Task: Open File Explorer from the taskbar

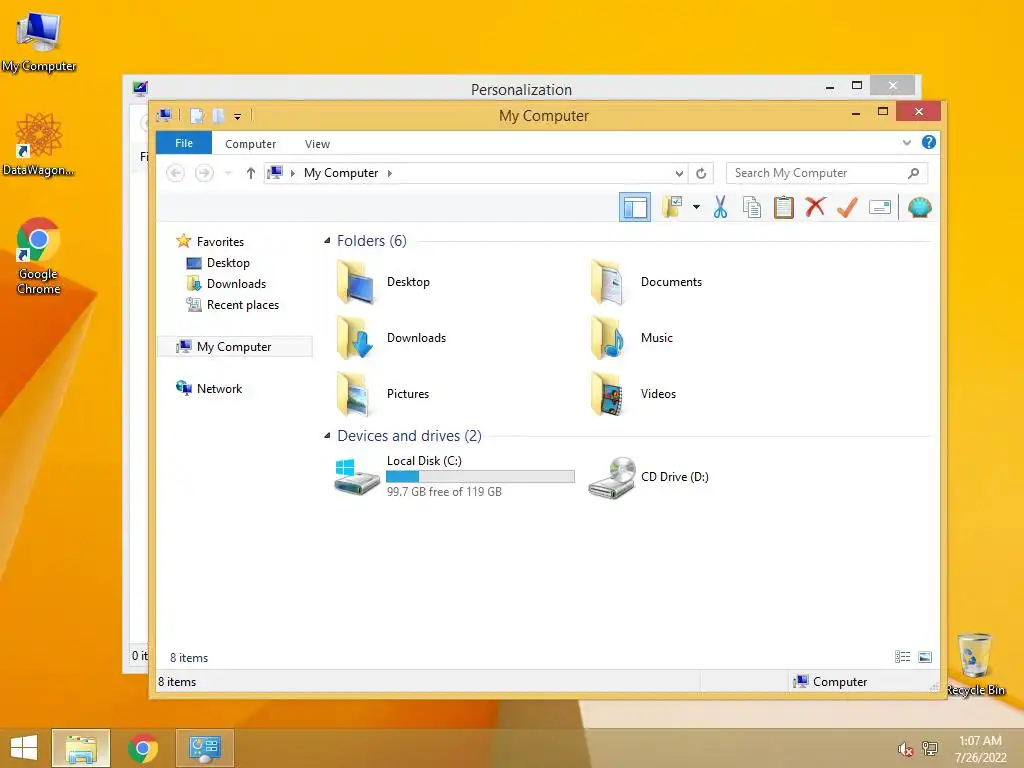Action: tap(81, 748)
